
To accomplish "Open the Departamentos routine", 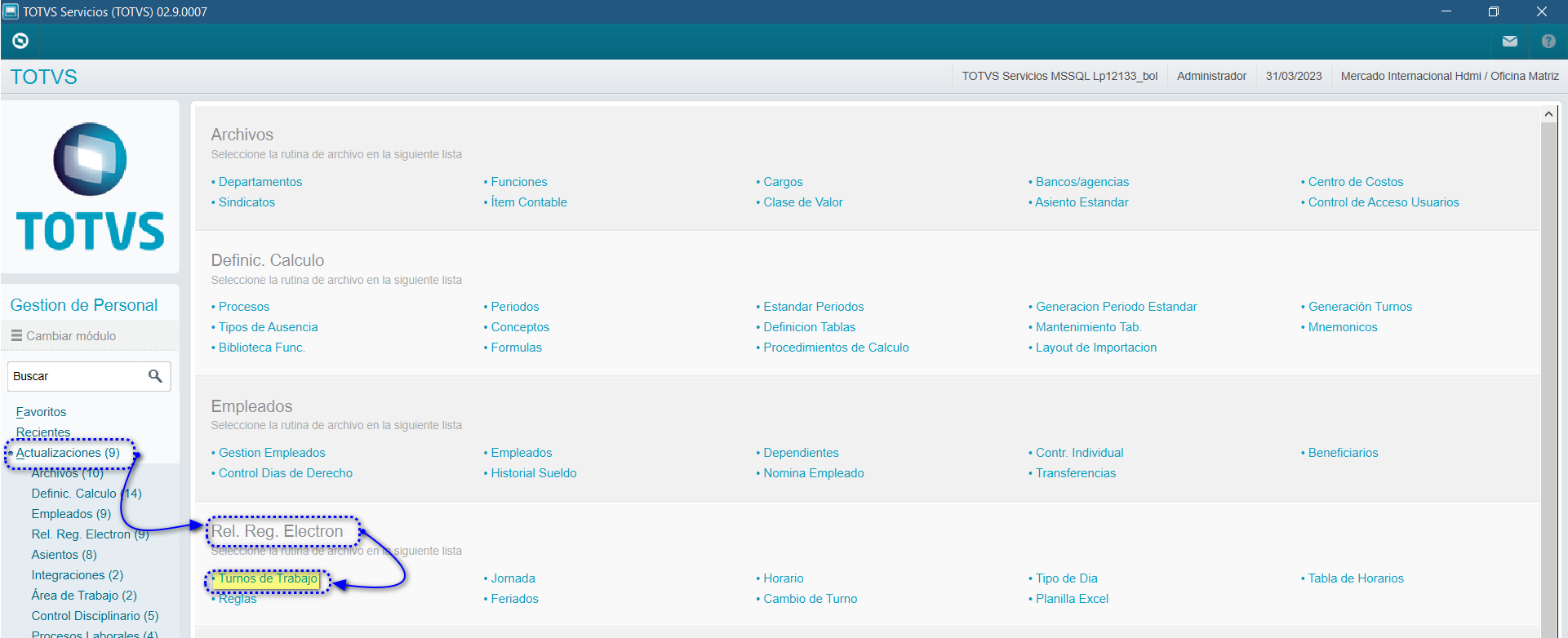I will tap(260, 182).
